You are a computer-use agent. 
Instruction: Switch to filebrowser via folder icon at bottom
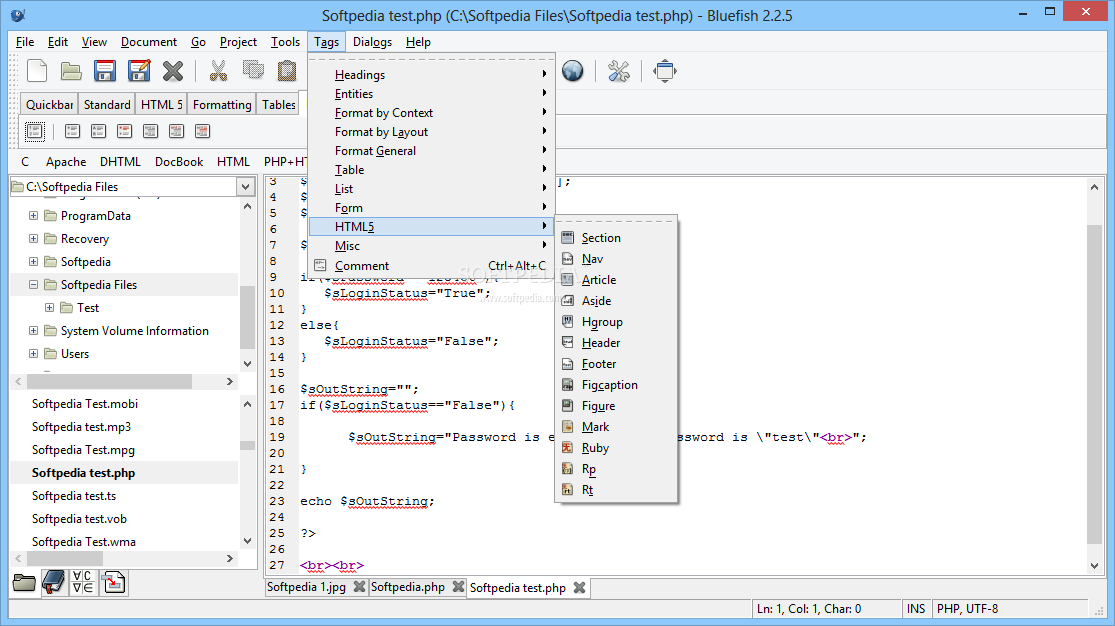(x=24, y=583)
